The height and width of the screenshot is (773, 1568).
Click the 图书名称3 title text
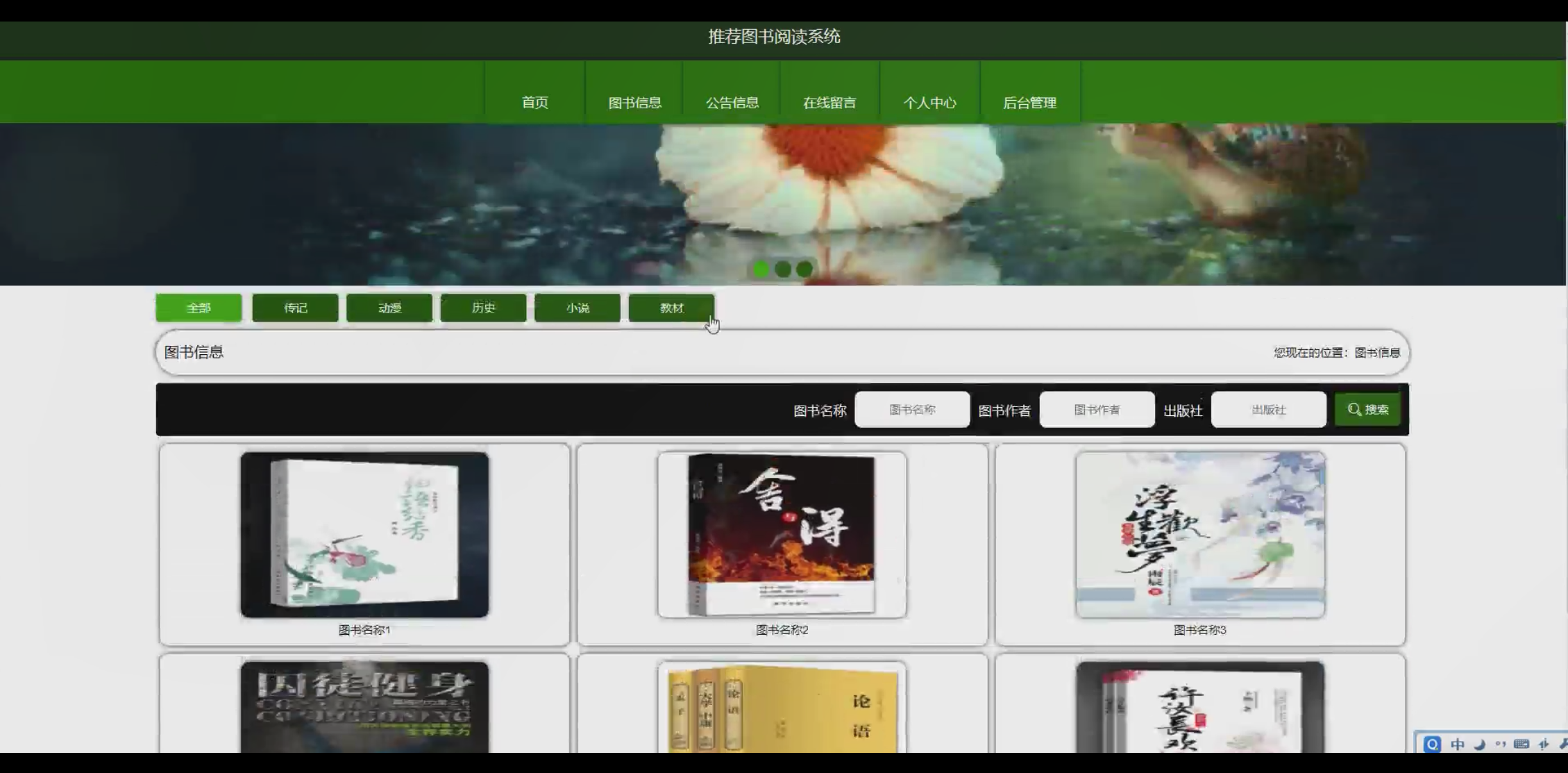(x=1200, y=630)
